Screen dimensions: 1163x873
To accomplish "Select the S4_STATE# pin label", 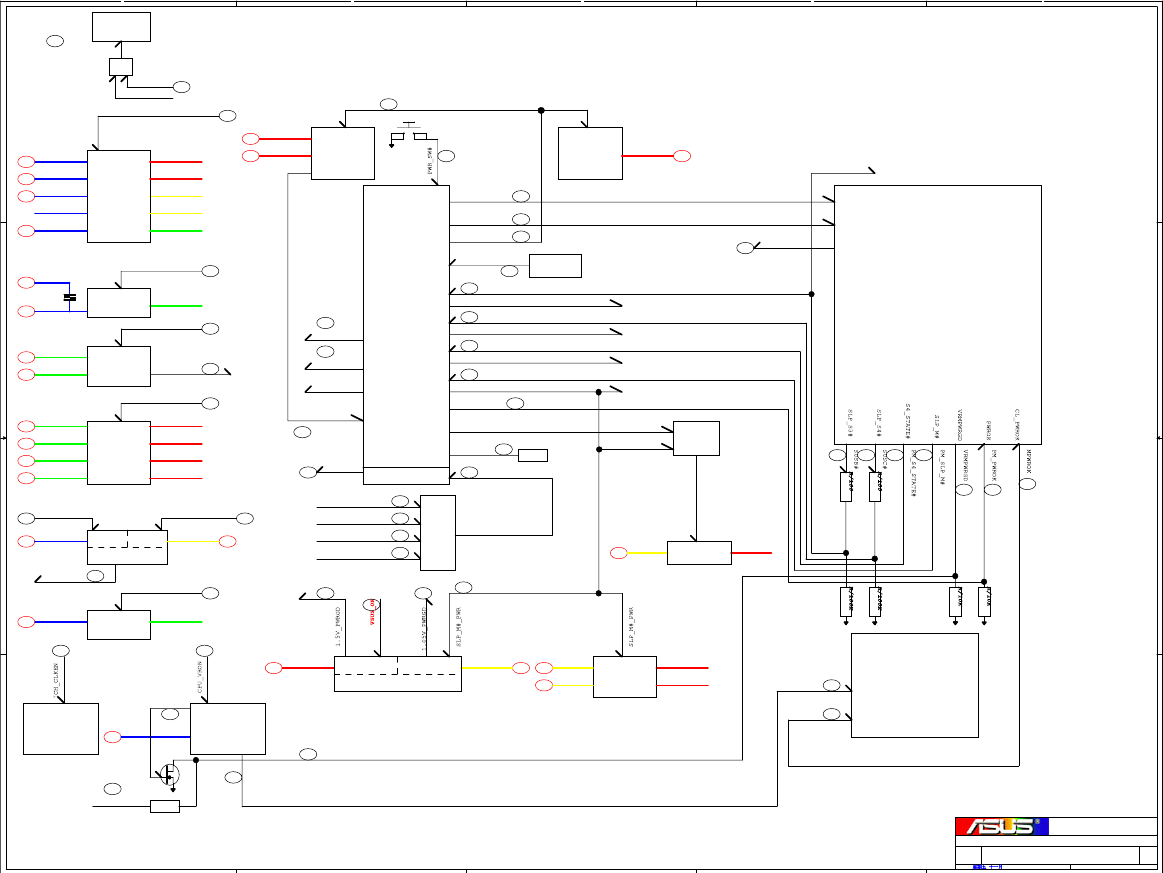I will pos(907,421).
